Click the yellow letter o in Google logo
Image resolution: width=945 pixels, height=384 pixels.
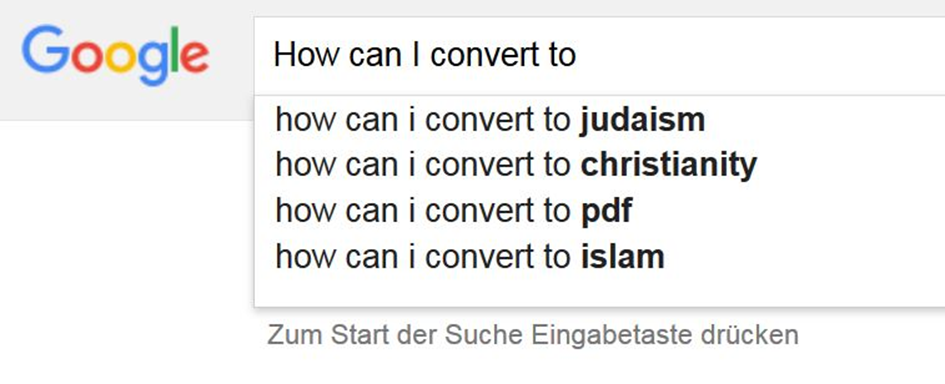coord(122,57)
